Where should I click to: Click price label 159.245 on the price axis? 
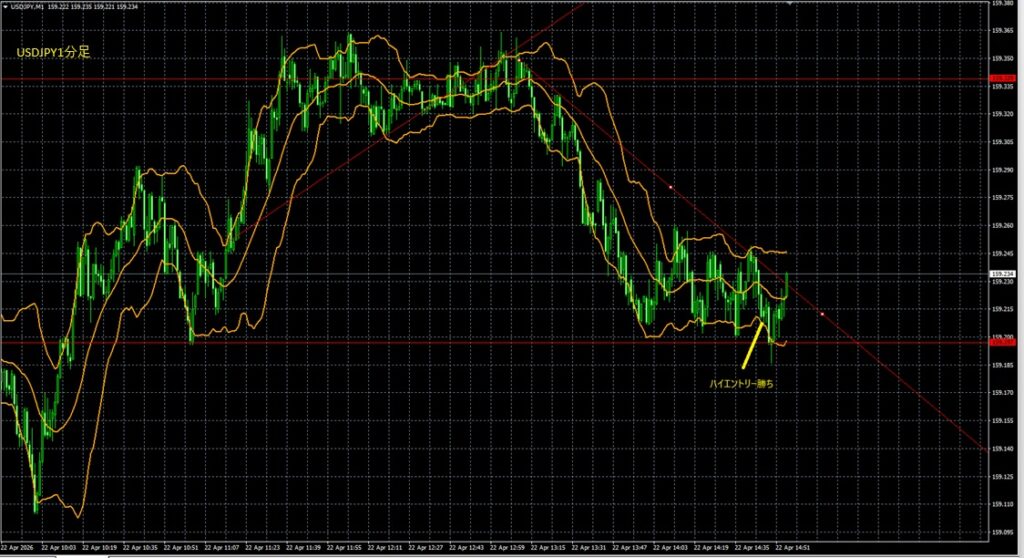pos(1002,254)
